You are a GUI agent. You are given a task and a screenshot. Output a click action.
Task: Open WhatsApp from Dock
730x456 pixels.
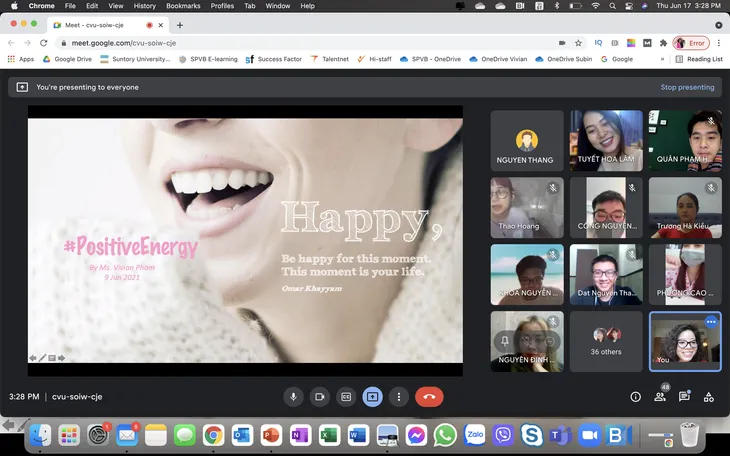tap(445, 436)
